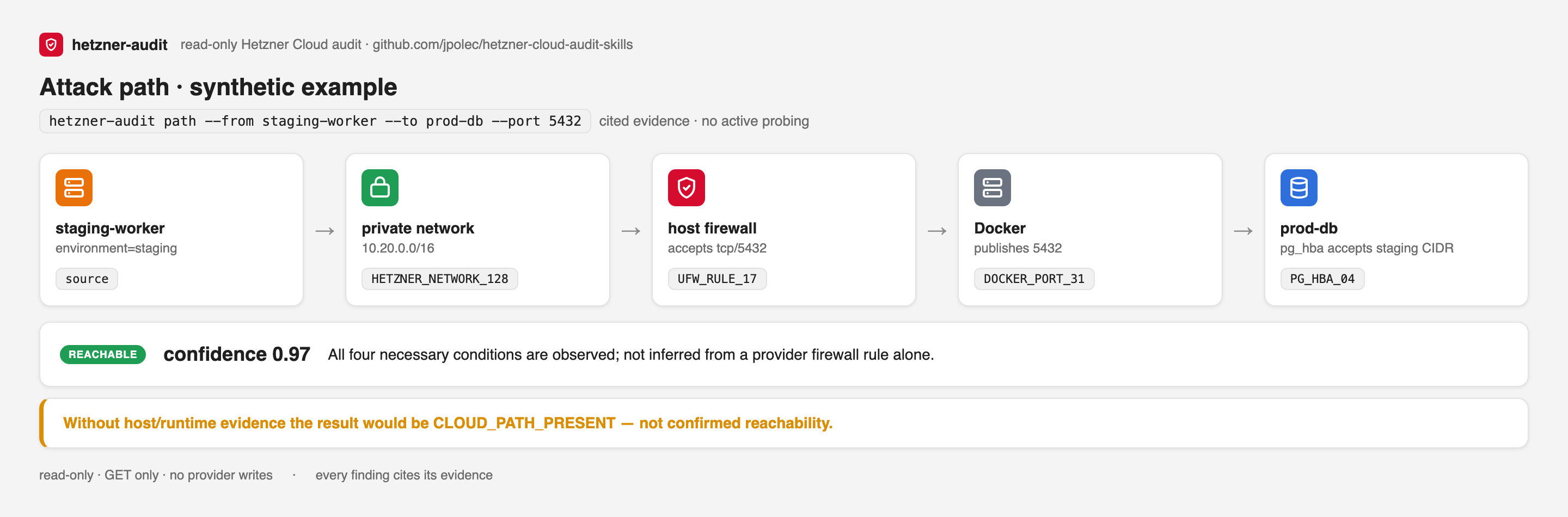Click the source tag on staging-worker

(x=87, y=279)
